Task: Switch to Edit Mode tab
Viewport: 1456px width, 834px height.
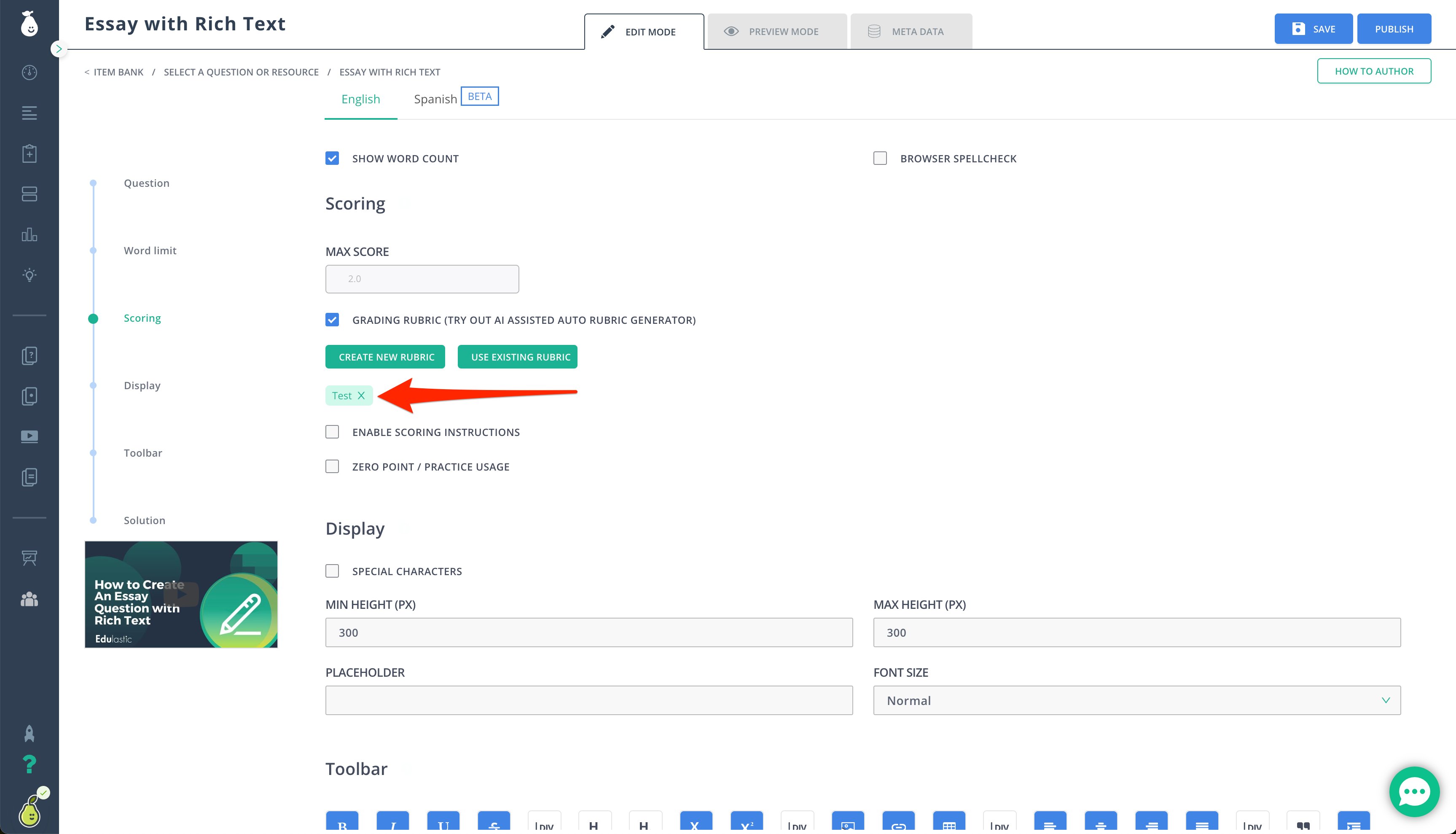Action: [x=644, y=32]
